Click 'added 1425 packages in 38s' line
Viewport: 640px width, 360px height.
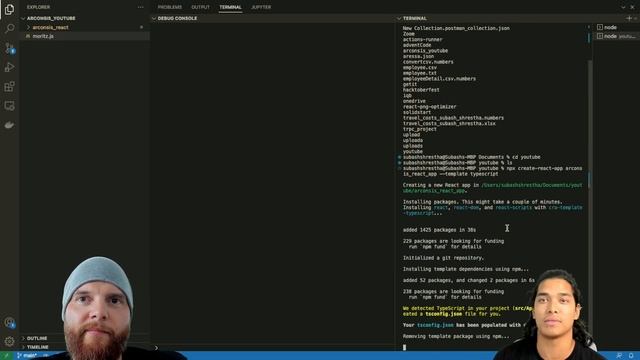(x=439, y=230)
